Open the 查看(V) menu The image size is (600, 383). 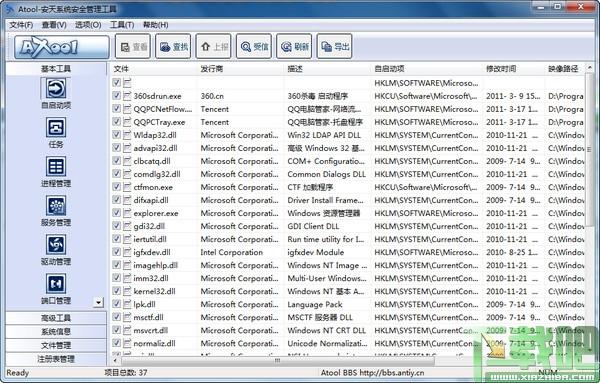(54, 25)
